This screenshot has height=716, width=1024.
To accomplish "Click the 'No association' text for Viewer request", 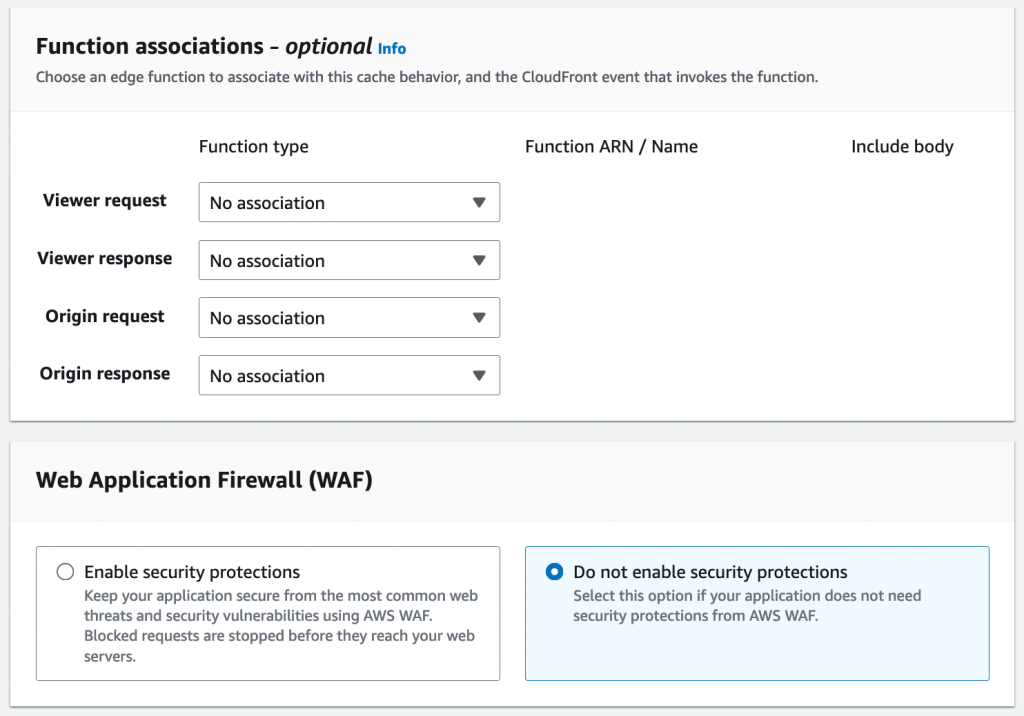I will 267,203.
